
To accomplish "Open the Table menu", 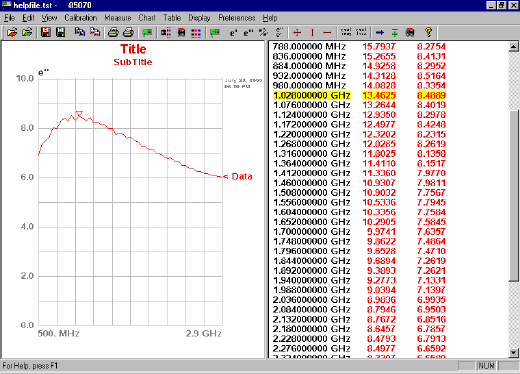I will [172, 18].
